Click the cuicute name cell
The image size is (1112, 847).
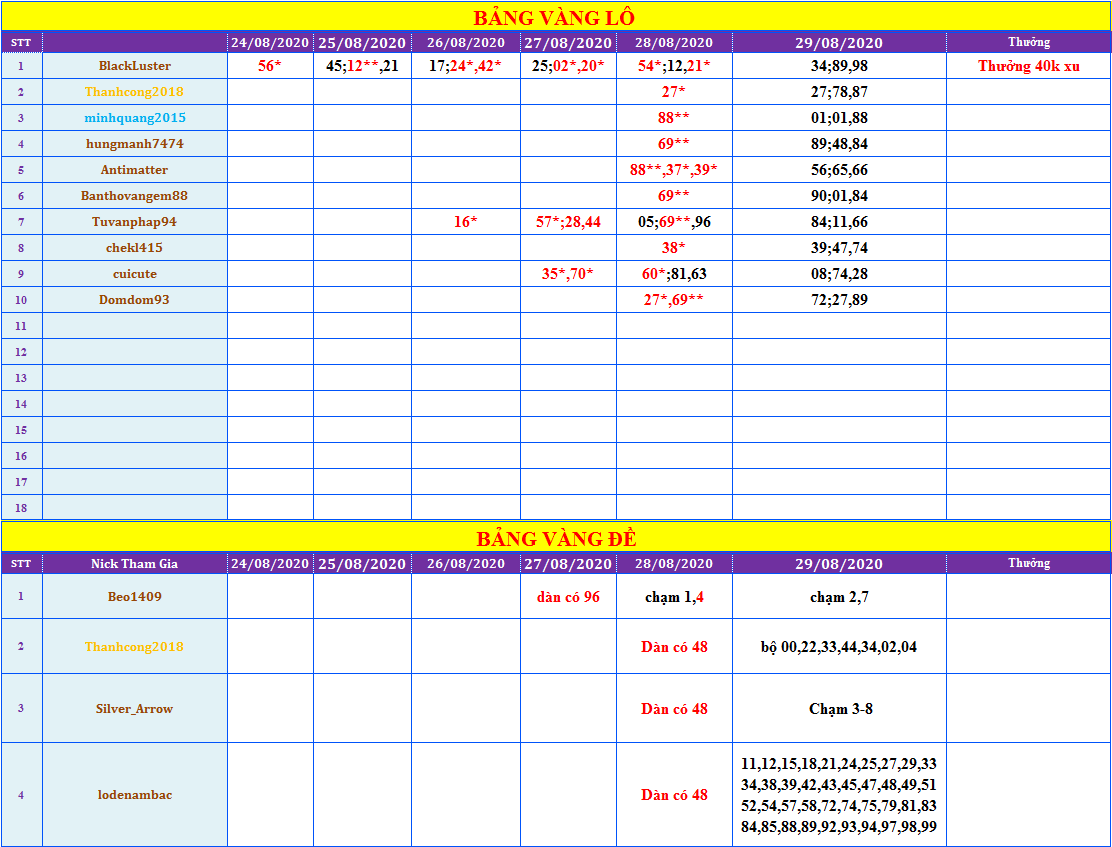(x=135, y=274)
